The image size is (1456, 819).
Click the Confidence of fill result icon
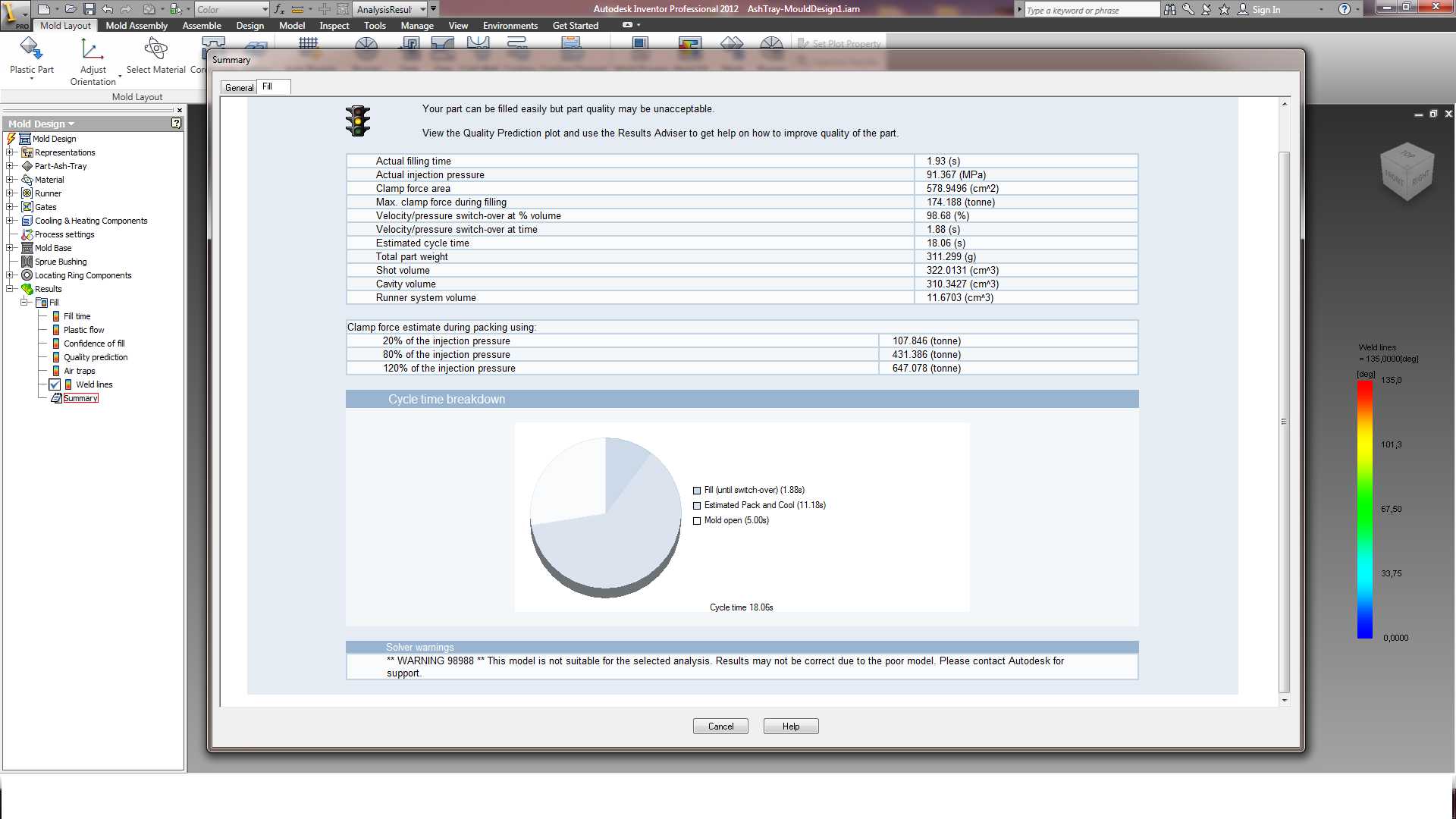pyautogui.click(x=56, y=344)
